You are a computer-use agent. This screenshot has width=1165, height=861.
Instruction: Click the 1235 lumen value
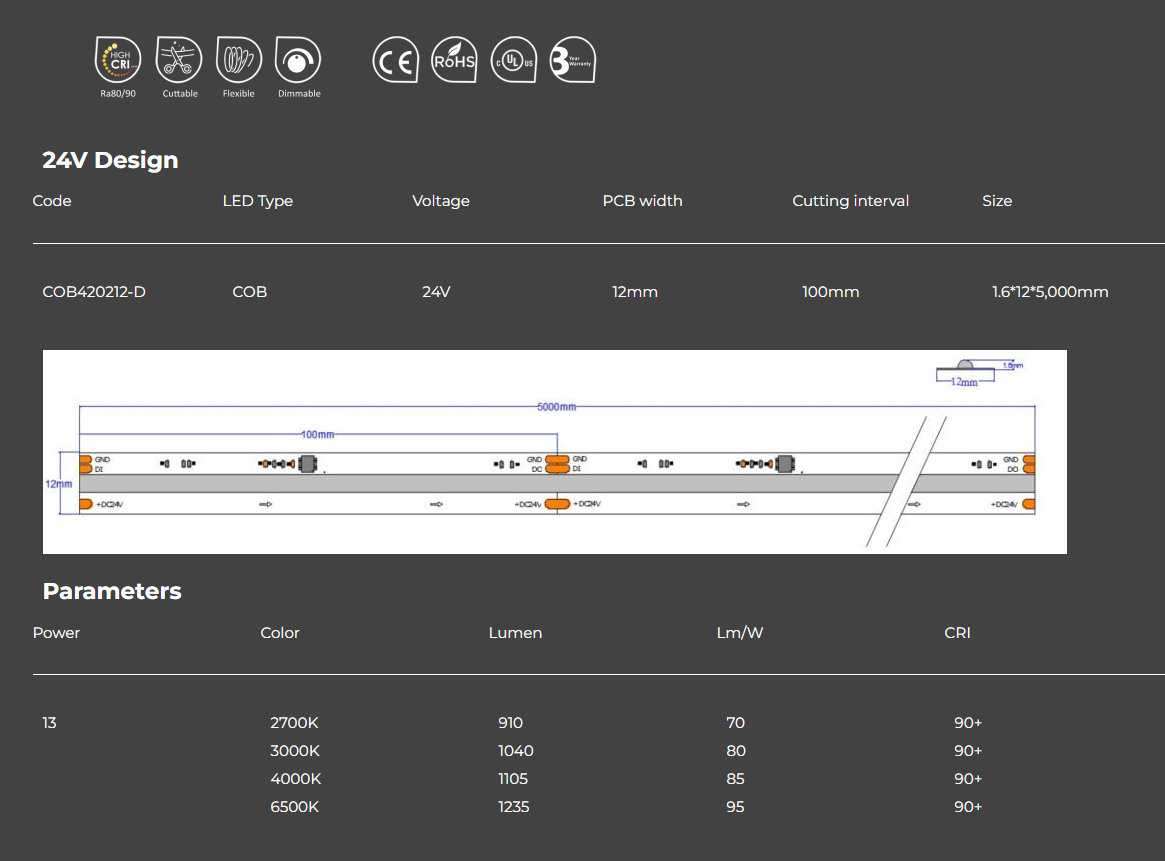coord(514,807)
